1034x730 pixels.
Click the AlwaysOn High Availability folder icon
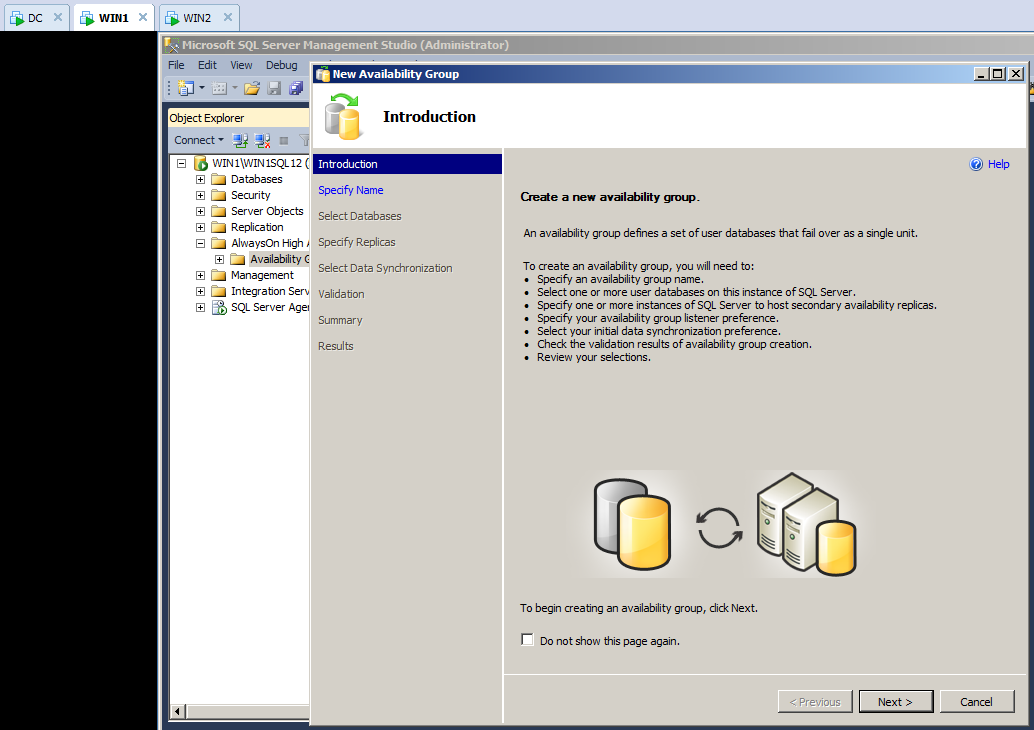pos(219,243)
